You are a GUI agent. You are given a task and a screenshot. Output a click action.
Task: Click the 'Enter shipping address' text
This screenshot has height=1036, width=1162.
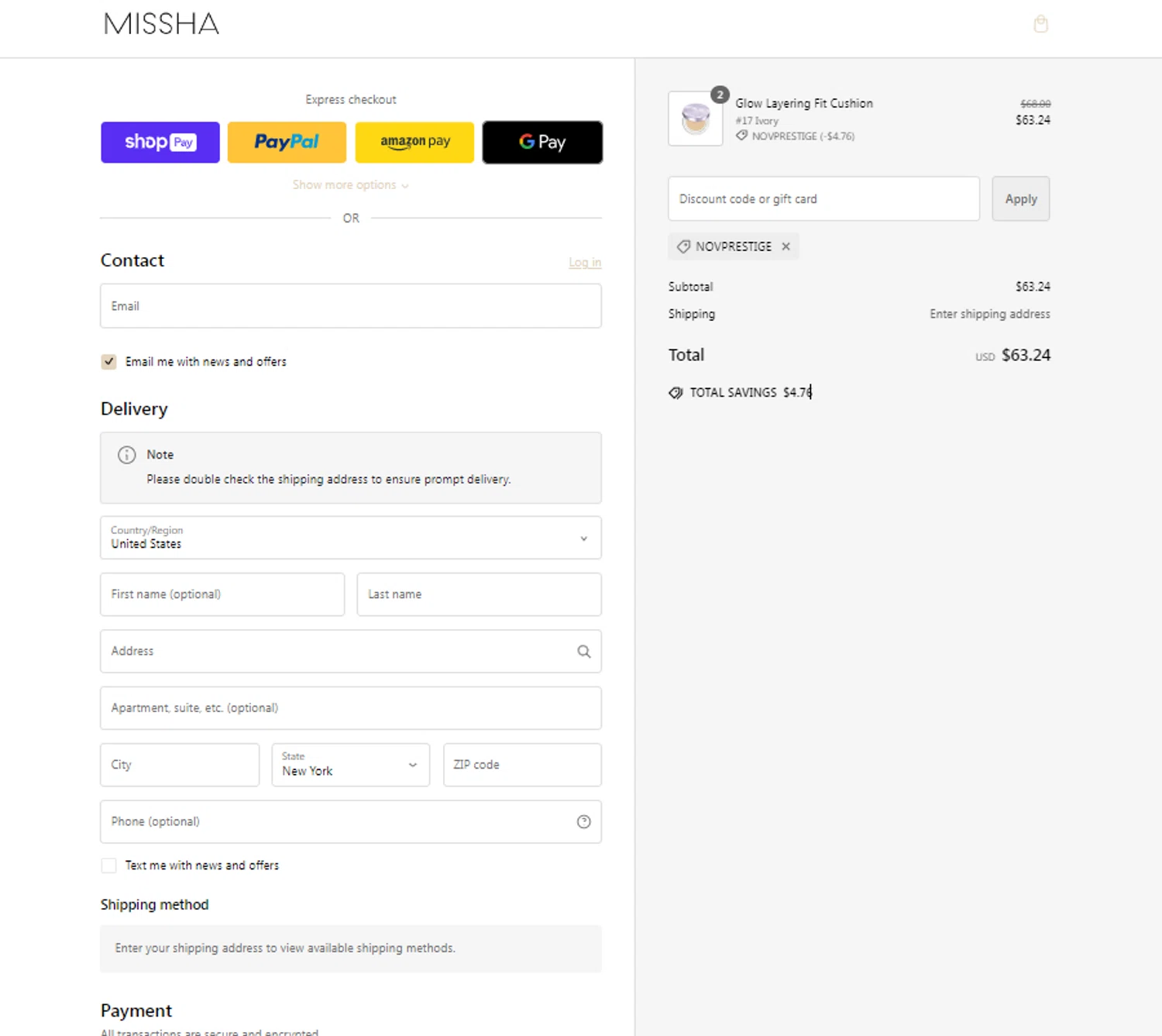point(990,314)
